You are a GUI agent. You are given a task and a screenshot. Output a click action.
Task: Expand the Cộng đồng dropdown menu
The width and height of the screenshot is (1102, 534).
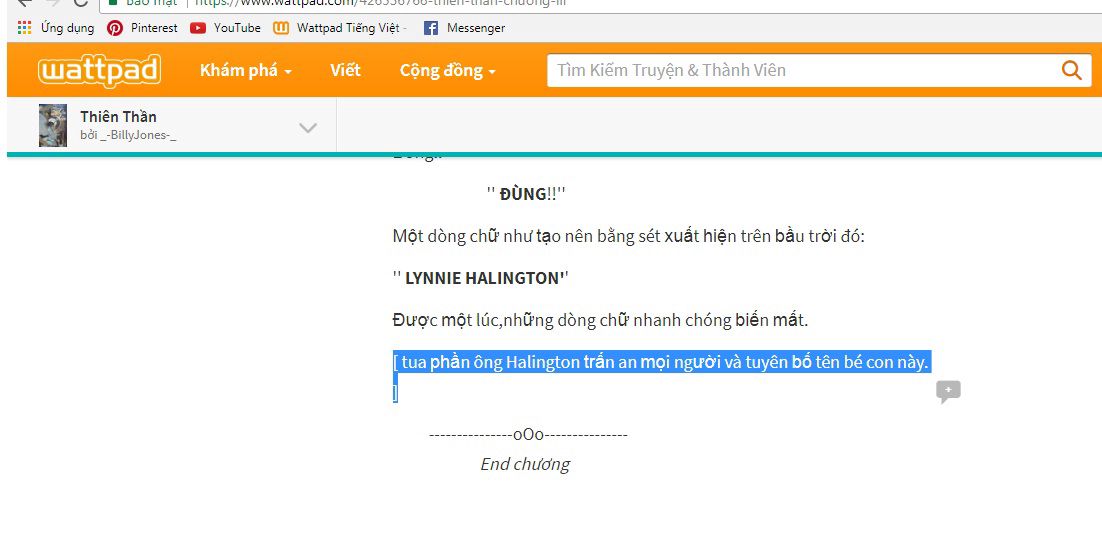coord(448,70)
